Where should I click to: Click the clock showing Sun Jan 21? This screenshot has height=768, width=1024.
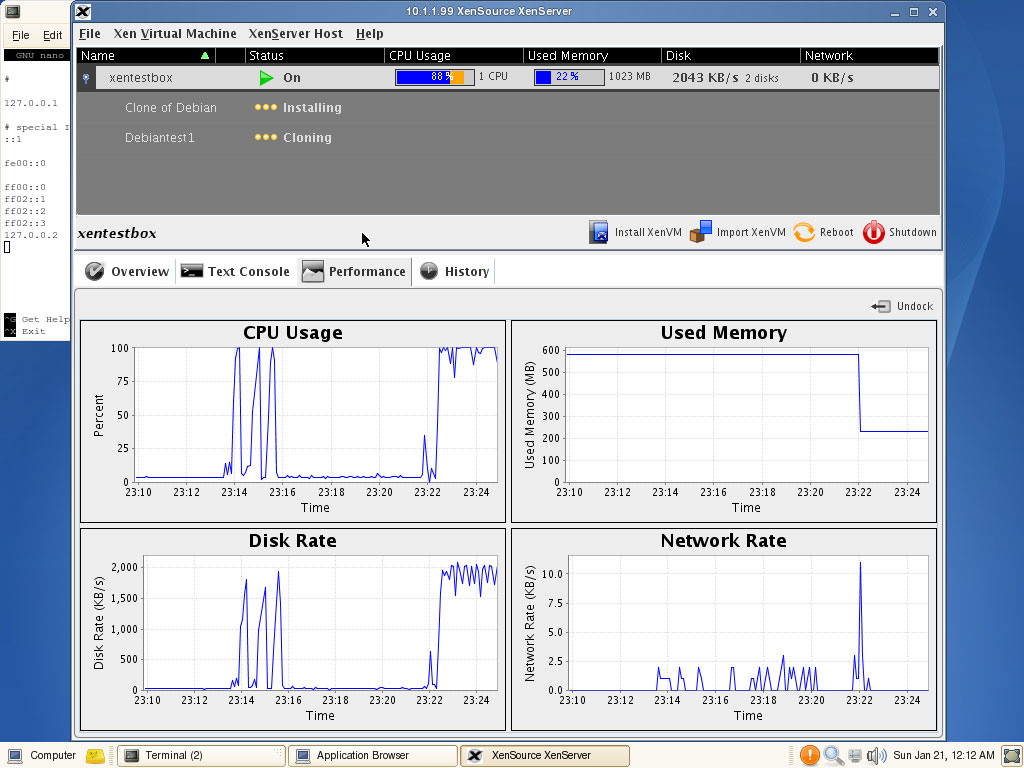tap(944, 756)
